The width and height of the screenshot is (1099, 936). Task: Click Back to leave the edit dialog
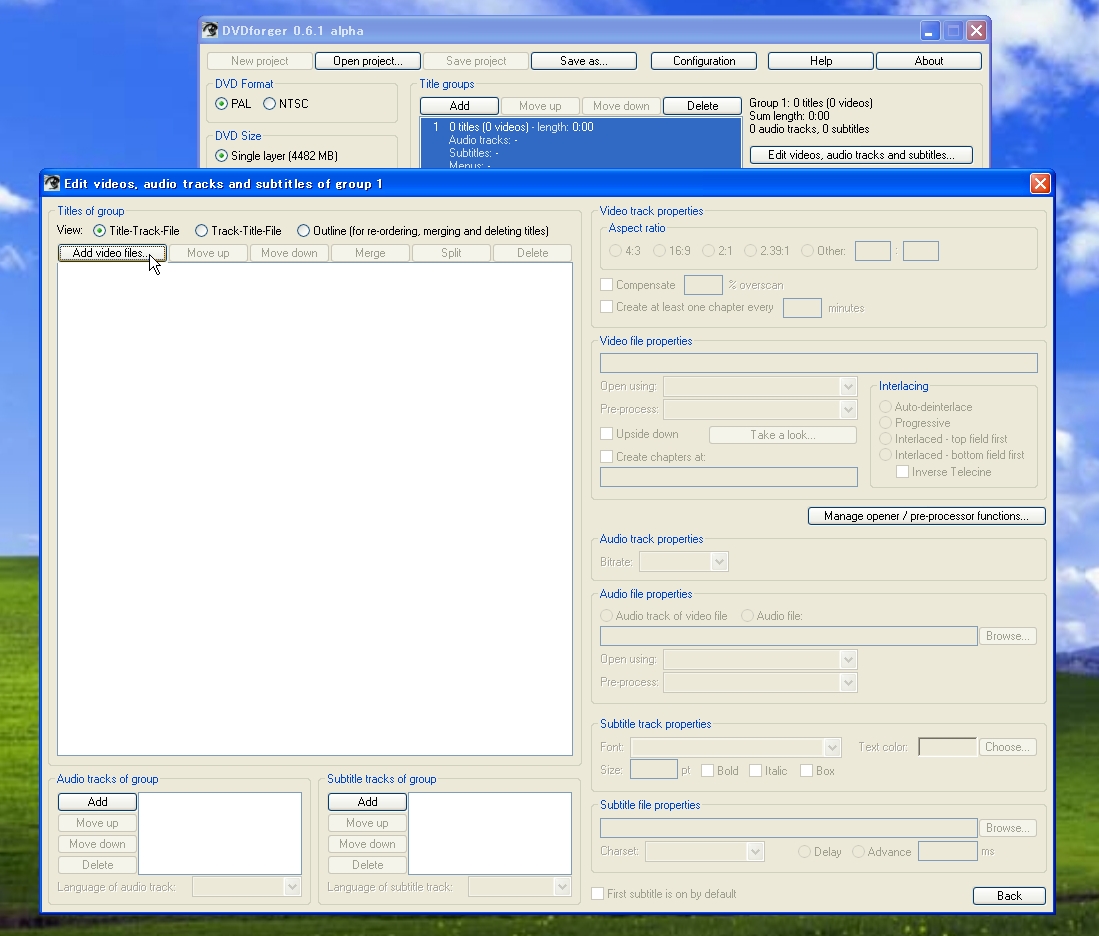tap(1009, 896)
